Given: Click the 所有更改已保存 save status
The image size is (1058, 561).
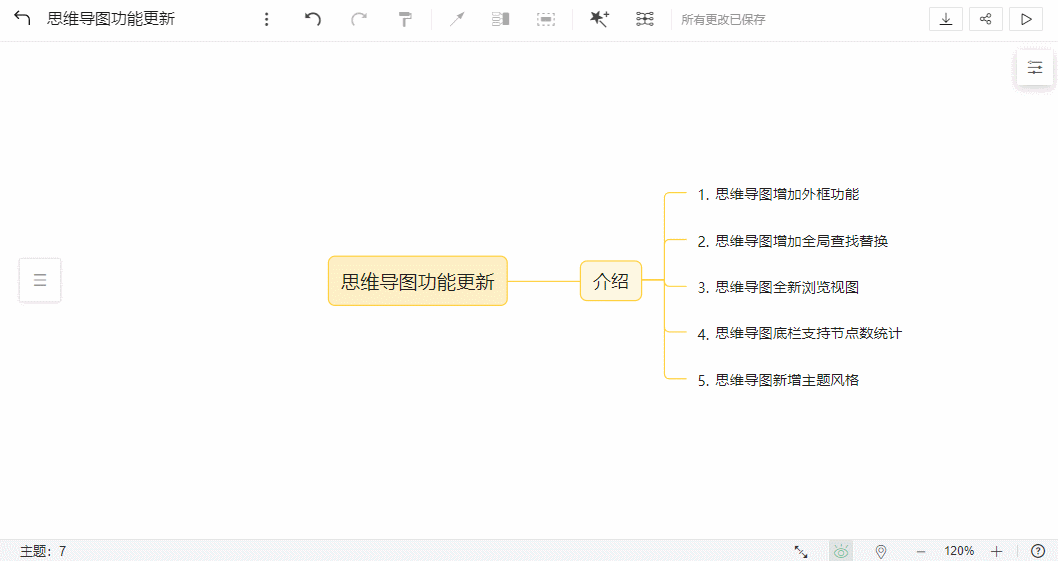Looking at the screenshot, I should coord(723,20).
